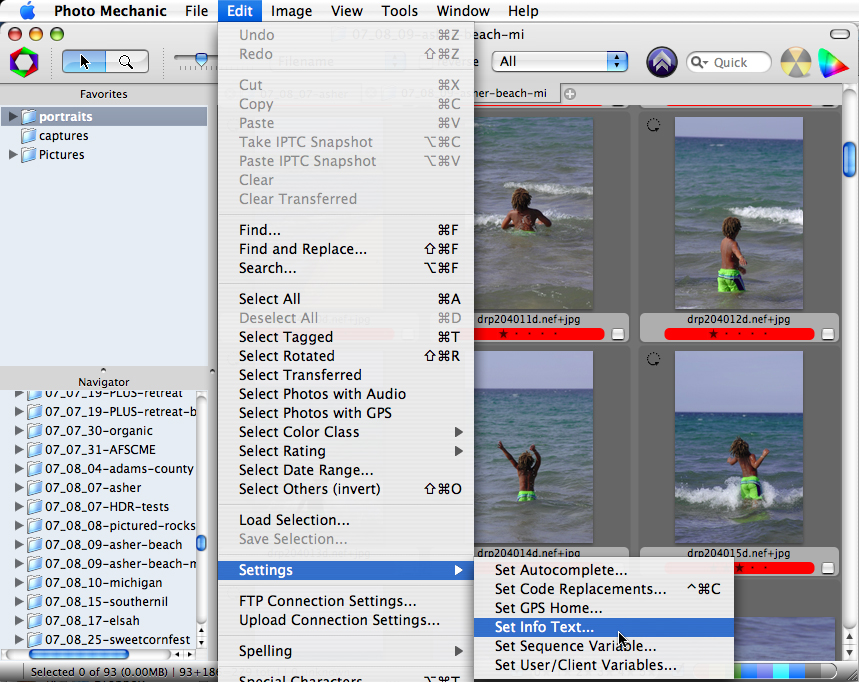Viewport: 859px width, 682px height.
Task: Click red color class bar on drp204012d
Action: pyautogui.click(x=739, y=334)
